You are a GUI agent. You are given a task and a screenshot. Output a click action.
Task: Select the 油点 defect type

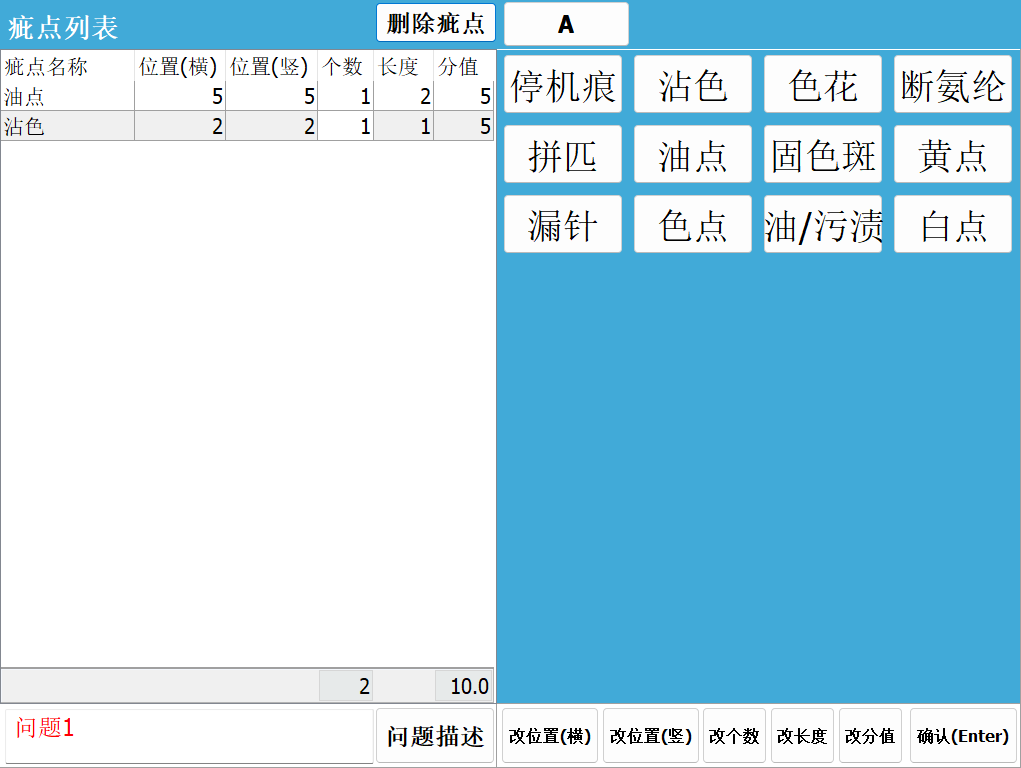coord(692,154)
